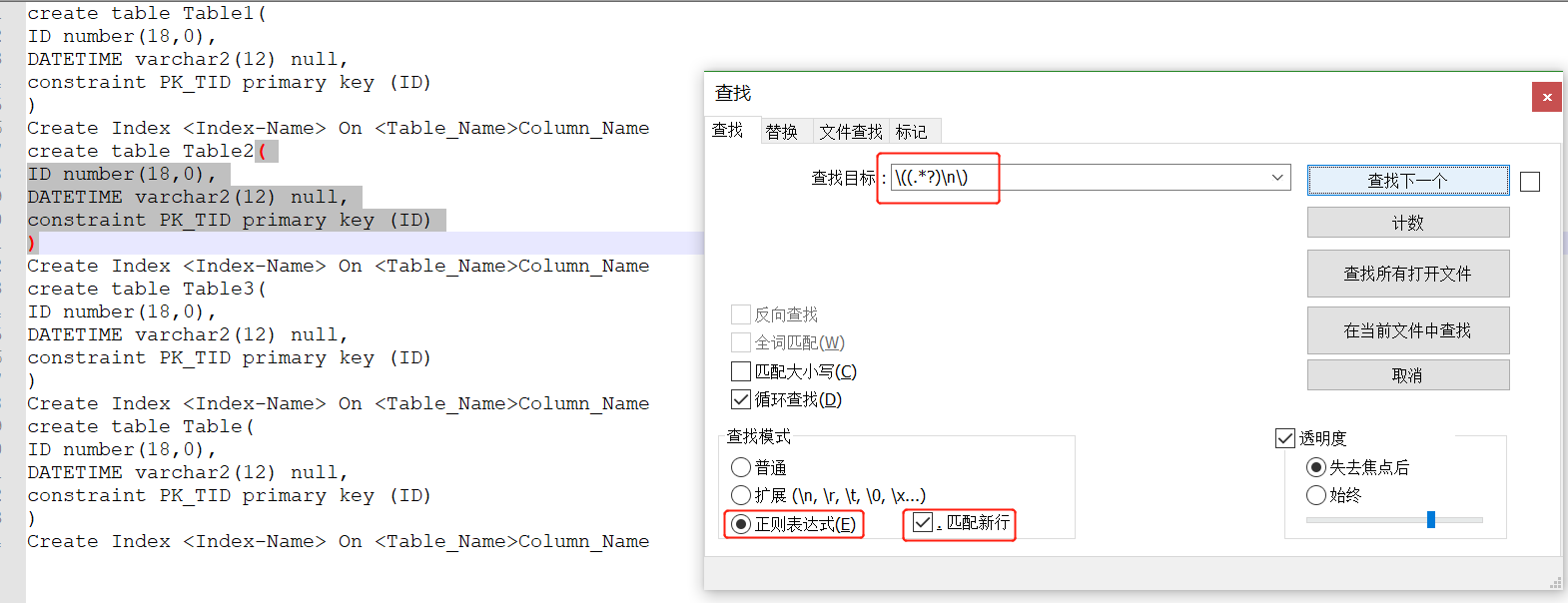This screenshot has width=1568, height=603.
Task: Click the 取消 button
Action: (1407, 375)
